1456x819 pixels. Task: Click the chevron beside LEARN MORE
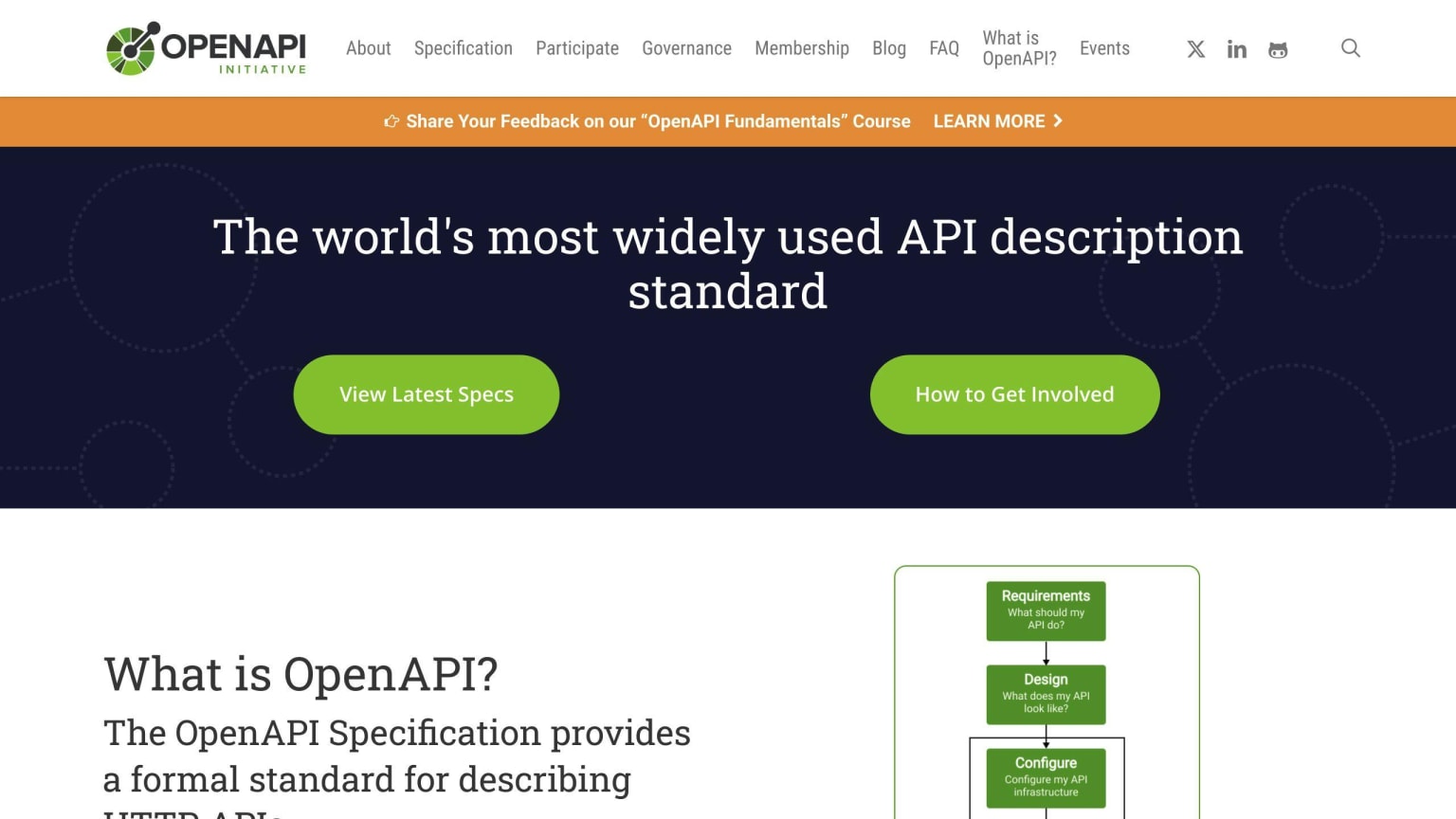(x=1058, y=120)
